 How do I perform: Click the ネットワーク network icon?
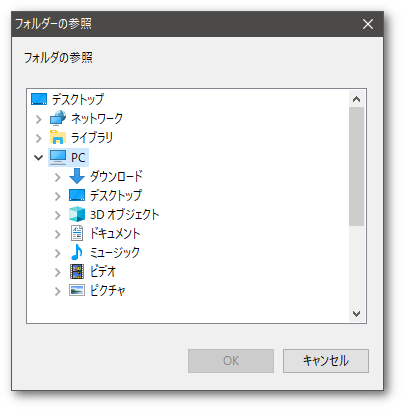(58, 119)
